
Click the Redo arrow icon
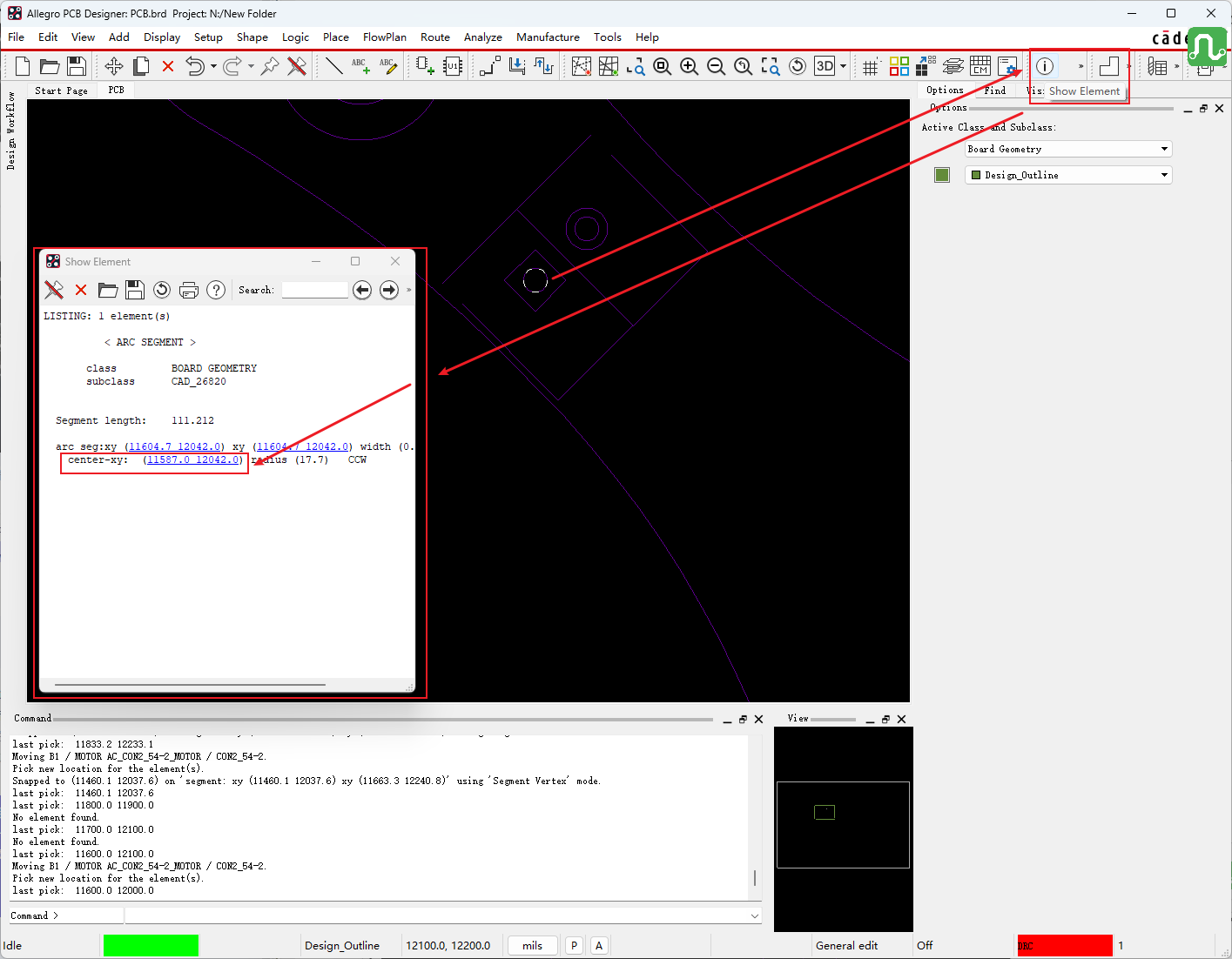coord(232,66)
